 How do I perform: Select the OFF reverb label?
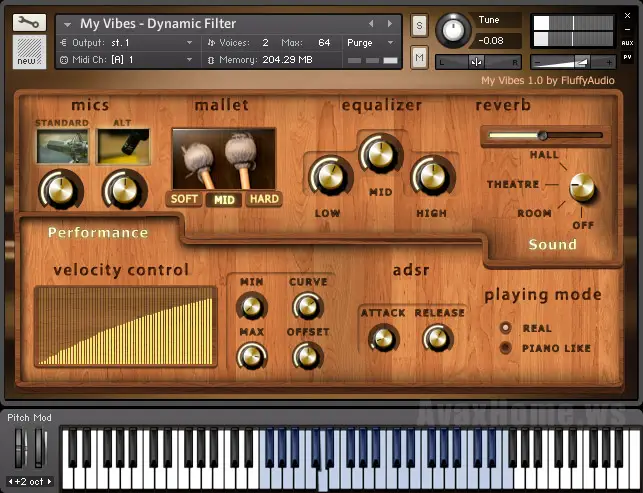pos(583,225)
